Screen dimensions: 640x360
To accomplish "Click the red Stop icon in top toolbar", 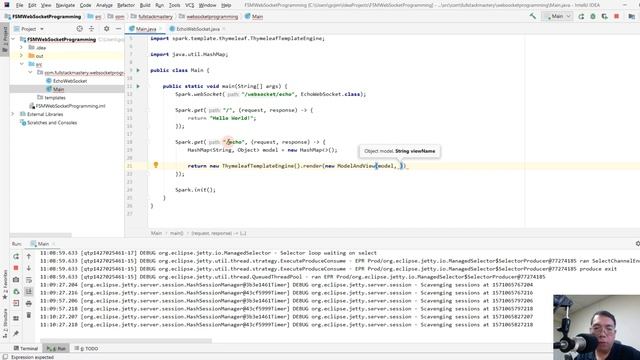I will point(616,16).
